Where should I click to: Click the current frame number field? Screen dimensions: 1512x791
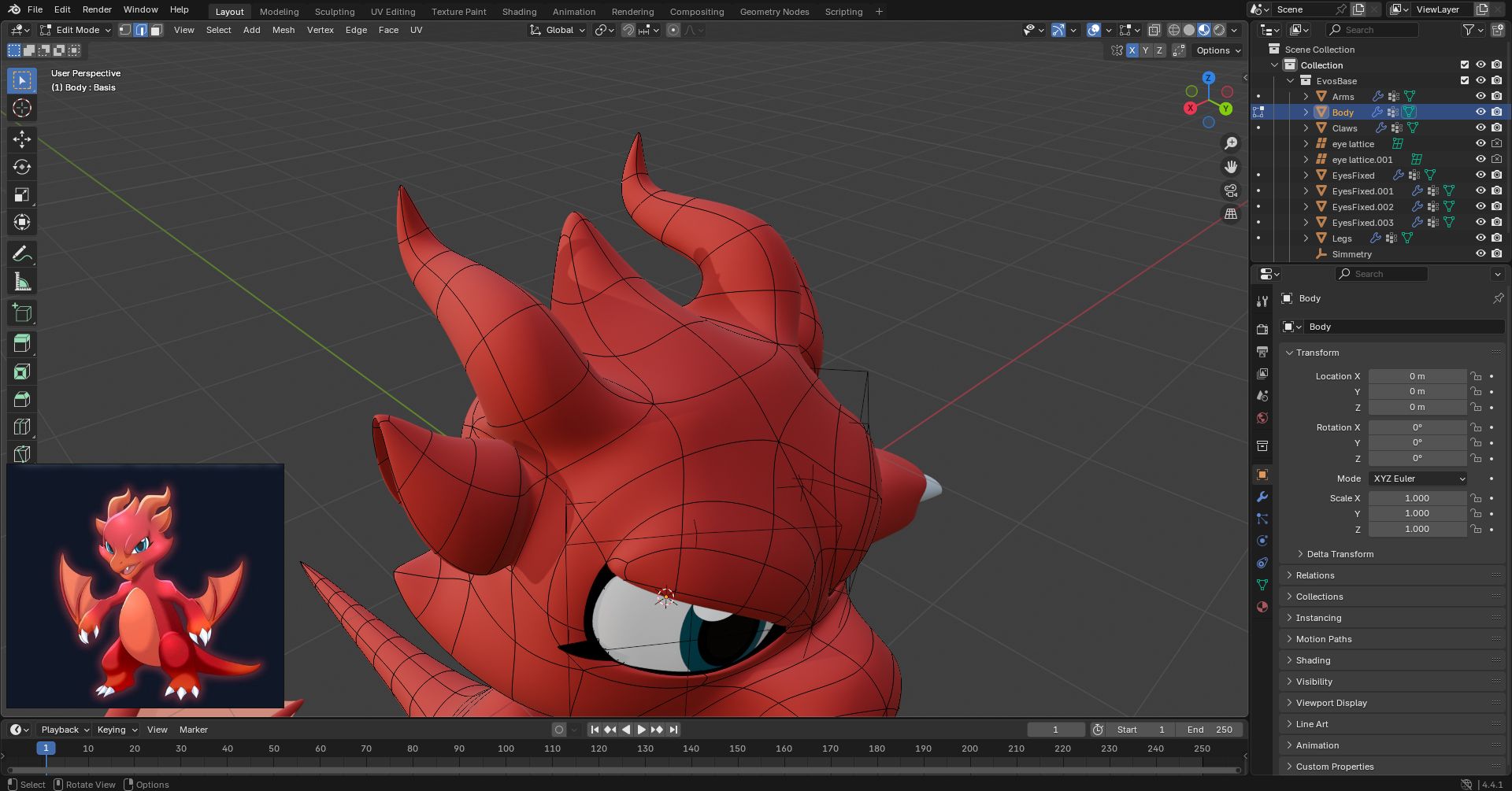1056,730
